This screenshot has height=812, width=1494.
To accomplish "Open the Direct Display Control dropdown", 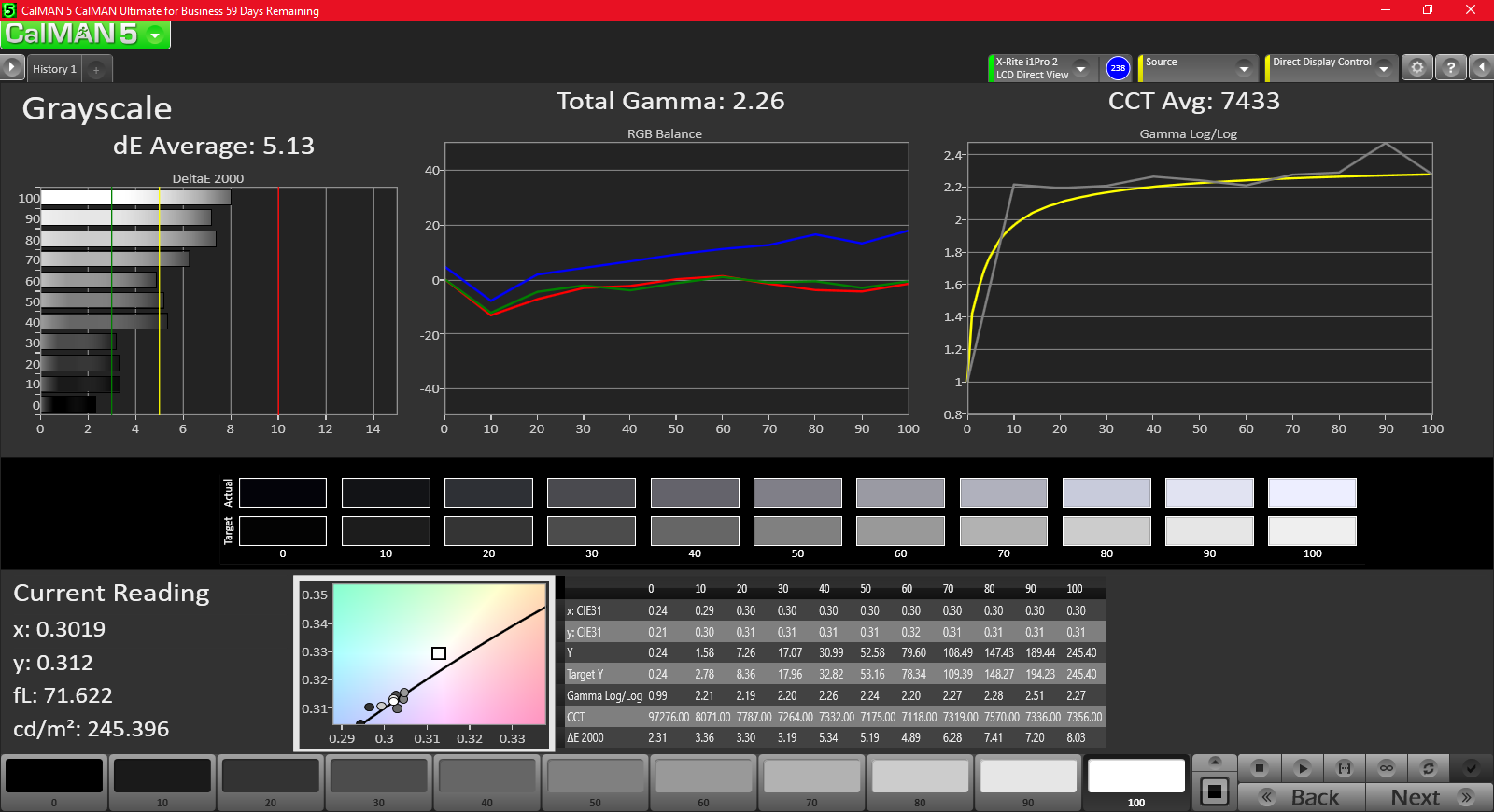I will (x=1384, y=69).
